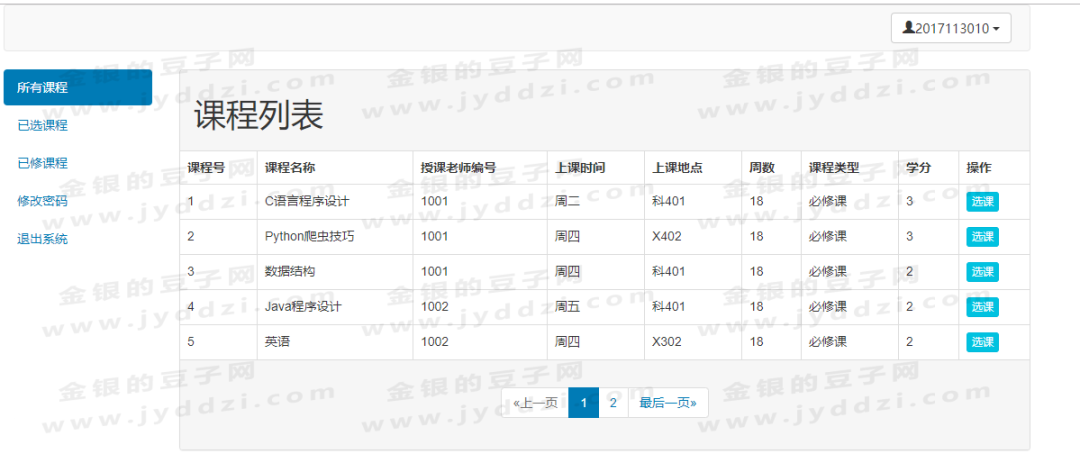Click the X402 location cell

point(667,237)
